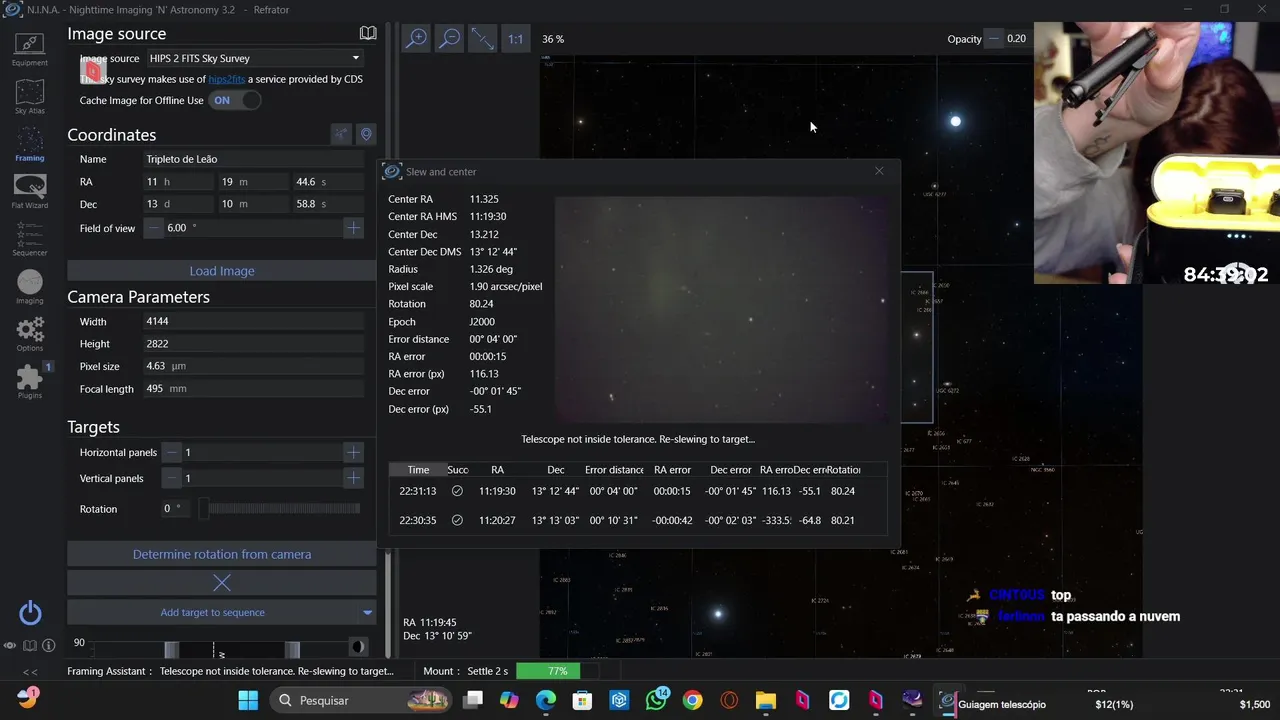Open the Image source dropdown
The height and width of the screenshot is (720, 1280).
pyautogui.click(x=254, y=58)
